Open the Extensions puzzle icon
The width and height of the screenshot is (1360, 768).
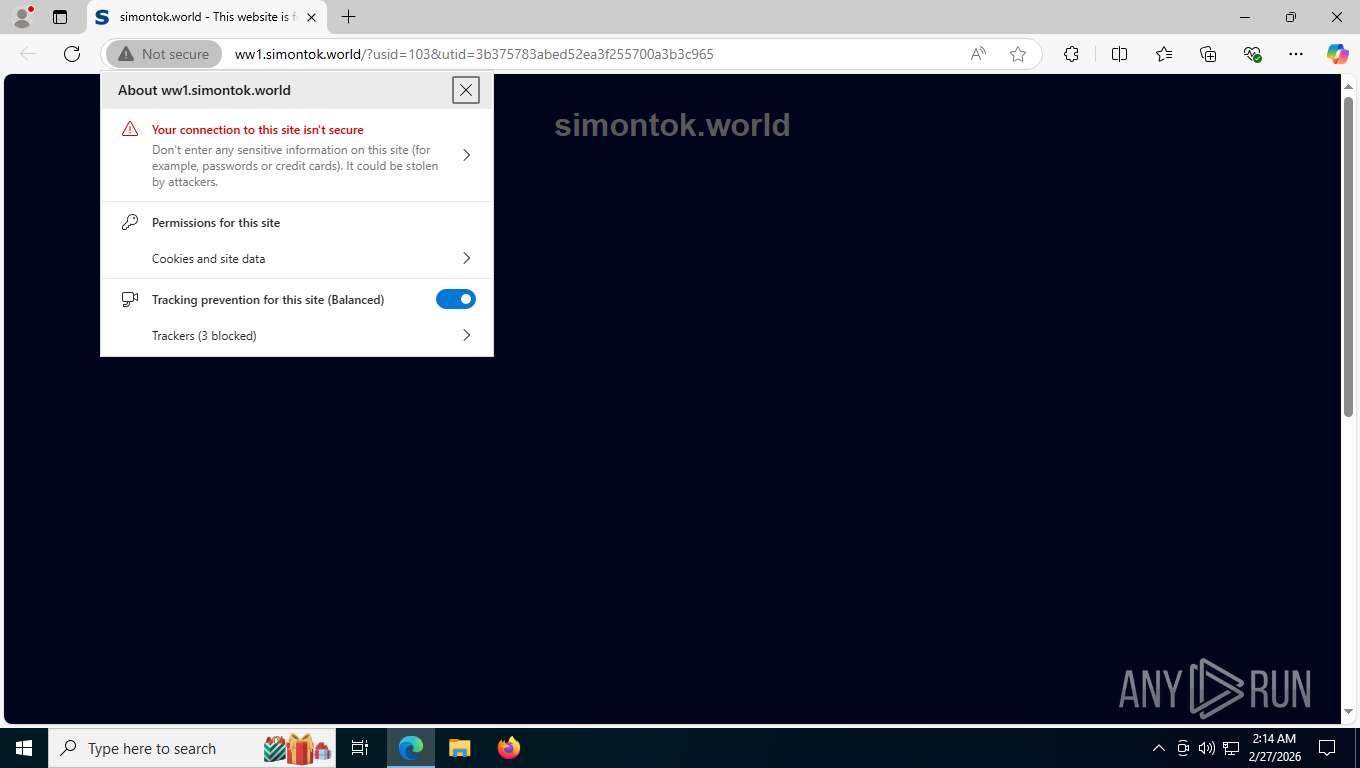click(1072, 54)
